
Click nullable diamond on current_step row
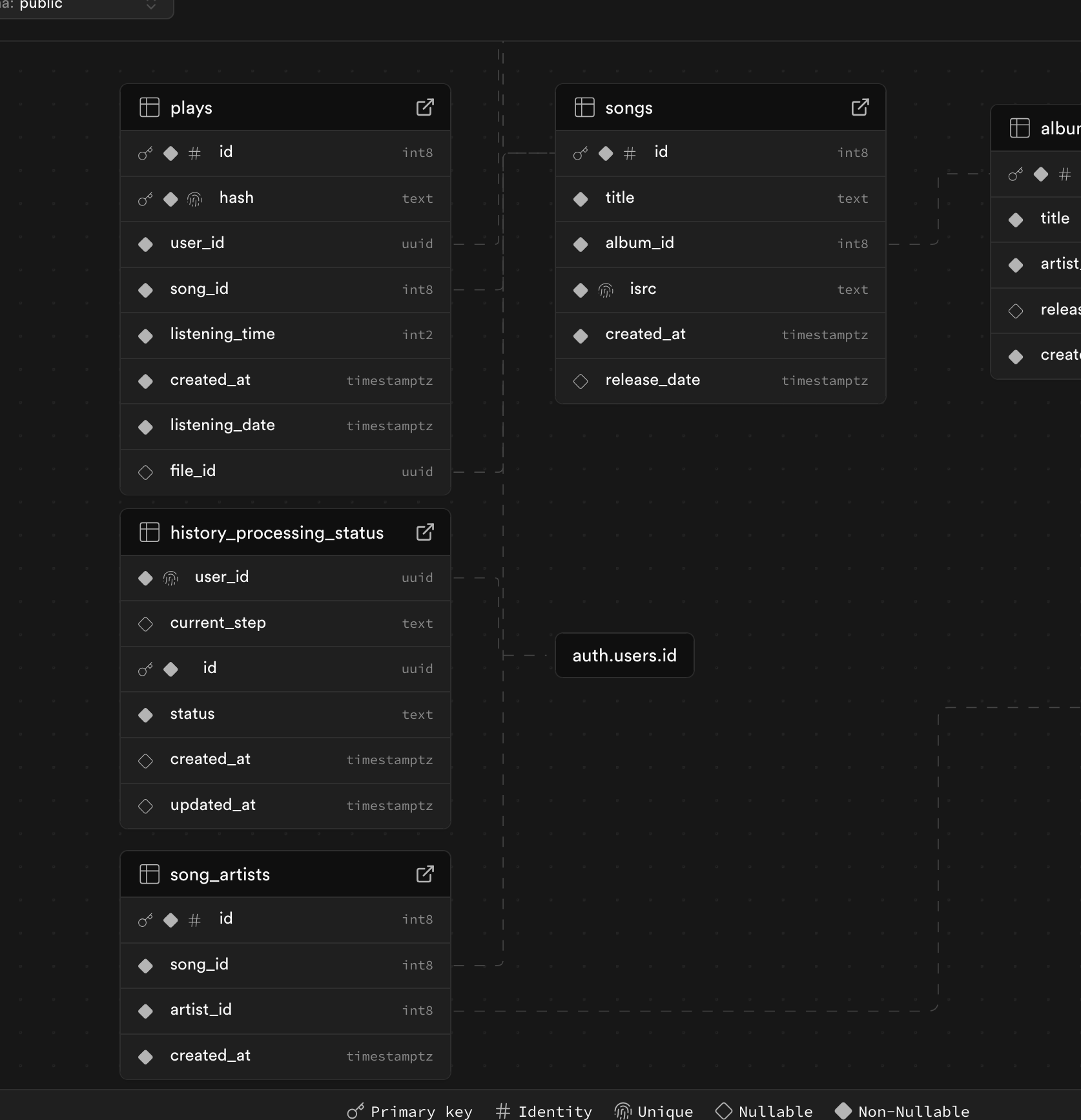(145, 624)
